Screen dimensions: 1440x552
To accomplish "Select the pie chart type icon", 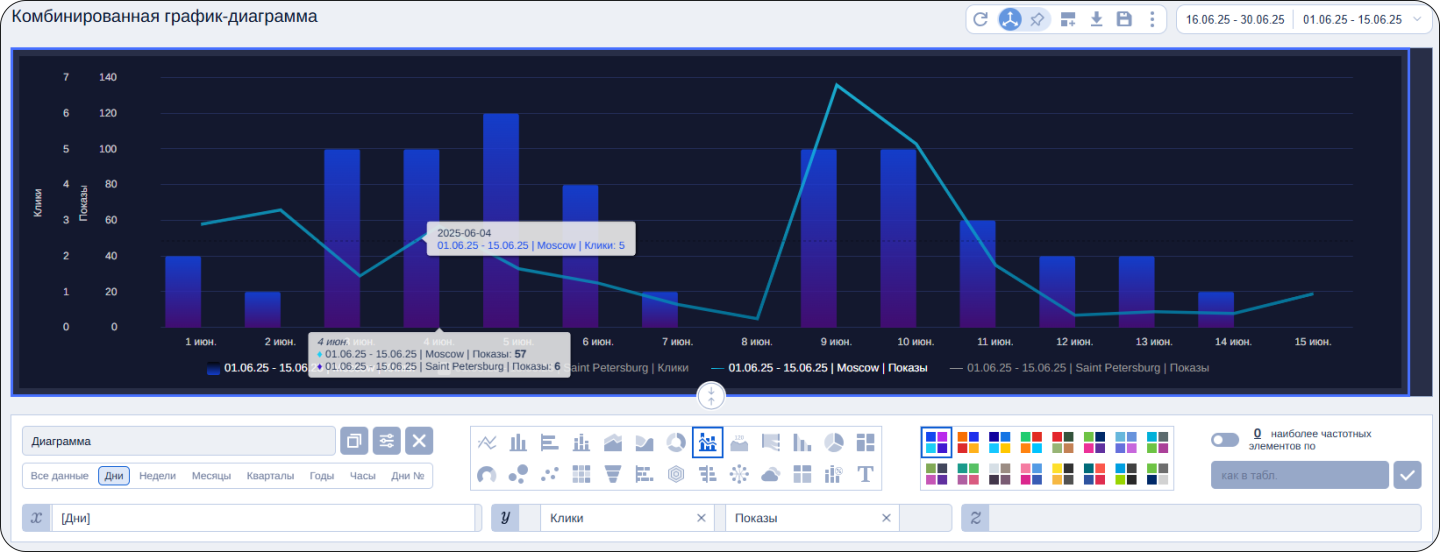I will (x=834, y=442).
